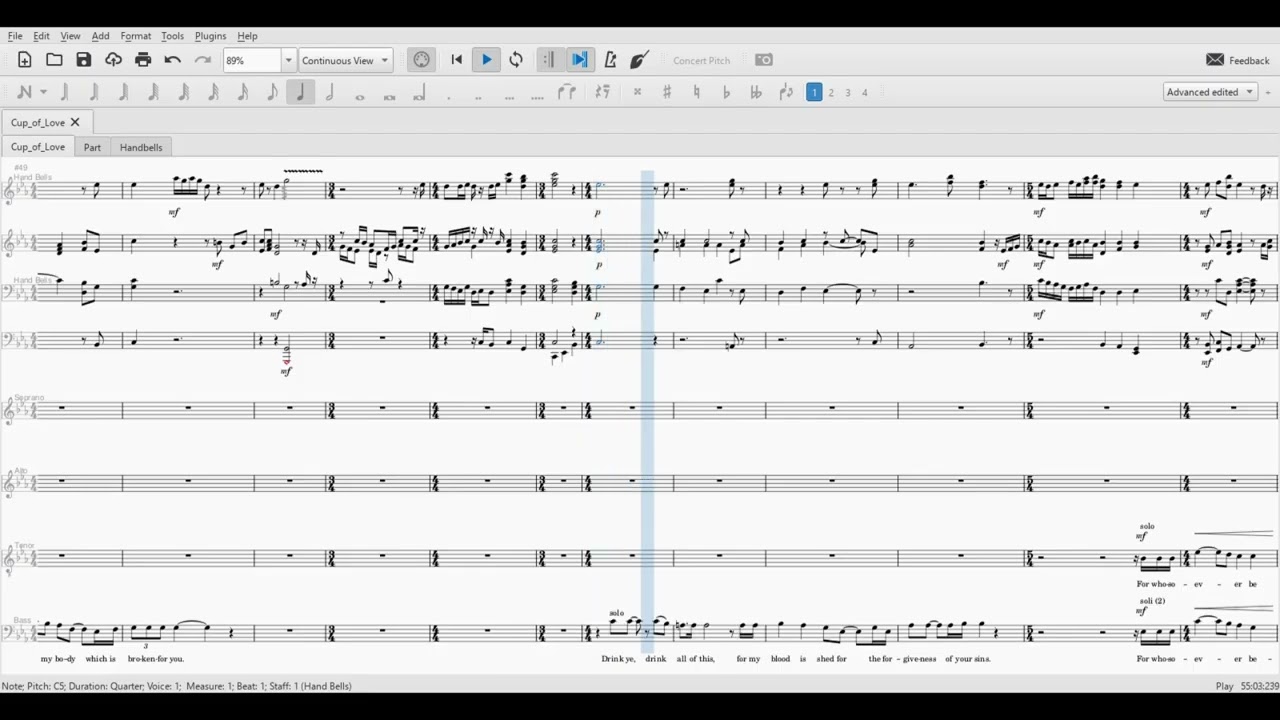This screenshot has width=1280, height=720.
Task: Toggle the metronome during playback
Action: click(x=610, y=60)
